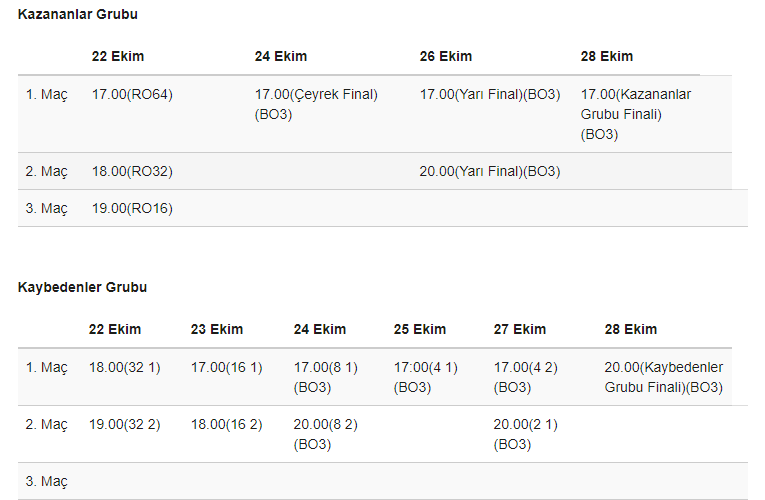This screenshot has height=500, width=765.
Task: Select the Kaybedenler Grubu Finali cell
Action: [664, 377]
